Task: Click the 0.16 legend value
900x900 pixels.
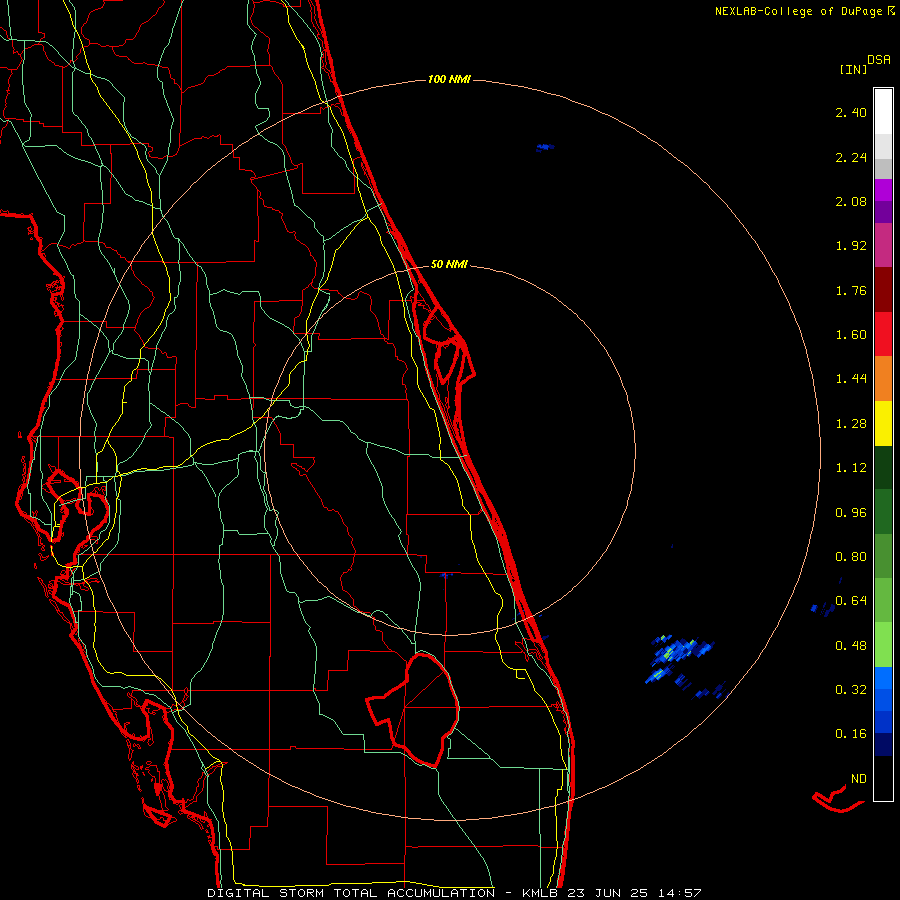Action: point(851,734)
